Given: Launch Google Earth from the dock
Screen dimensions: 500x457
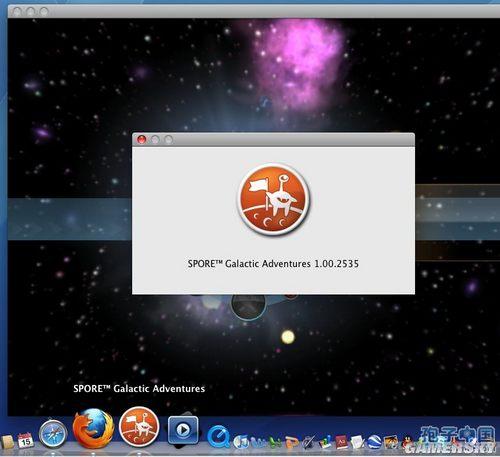Looking at the screenshot, I should tap(374, 442).
